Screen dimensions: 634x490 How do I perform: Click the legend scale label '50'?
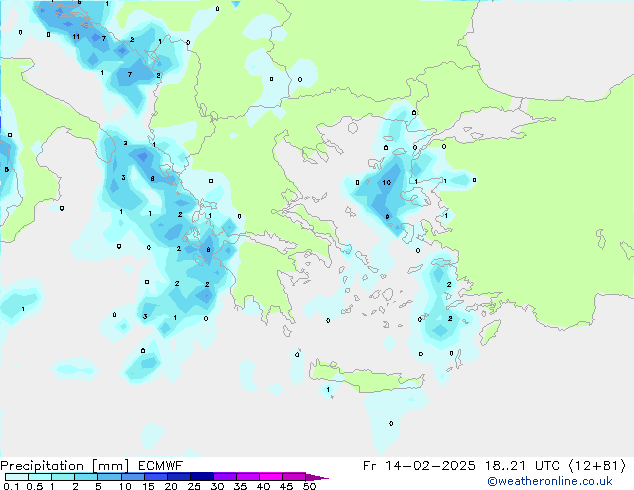[310, 486]
